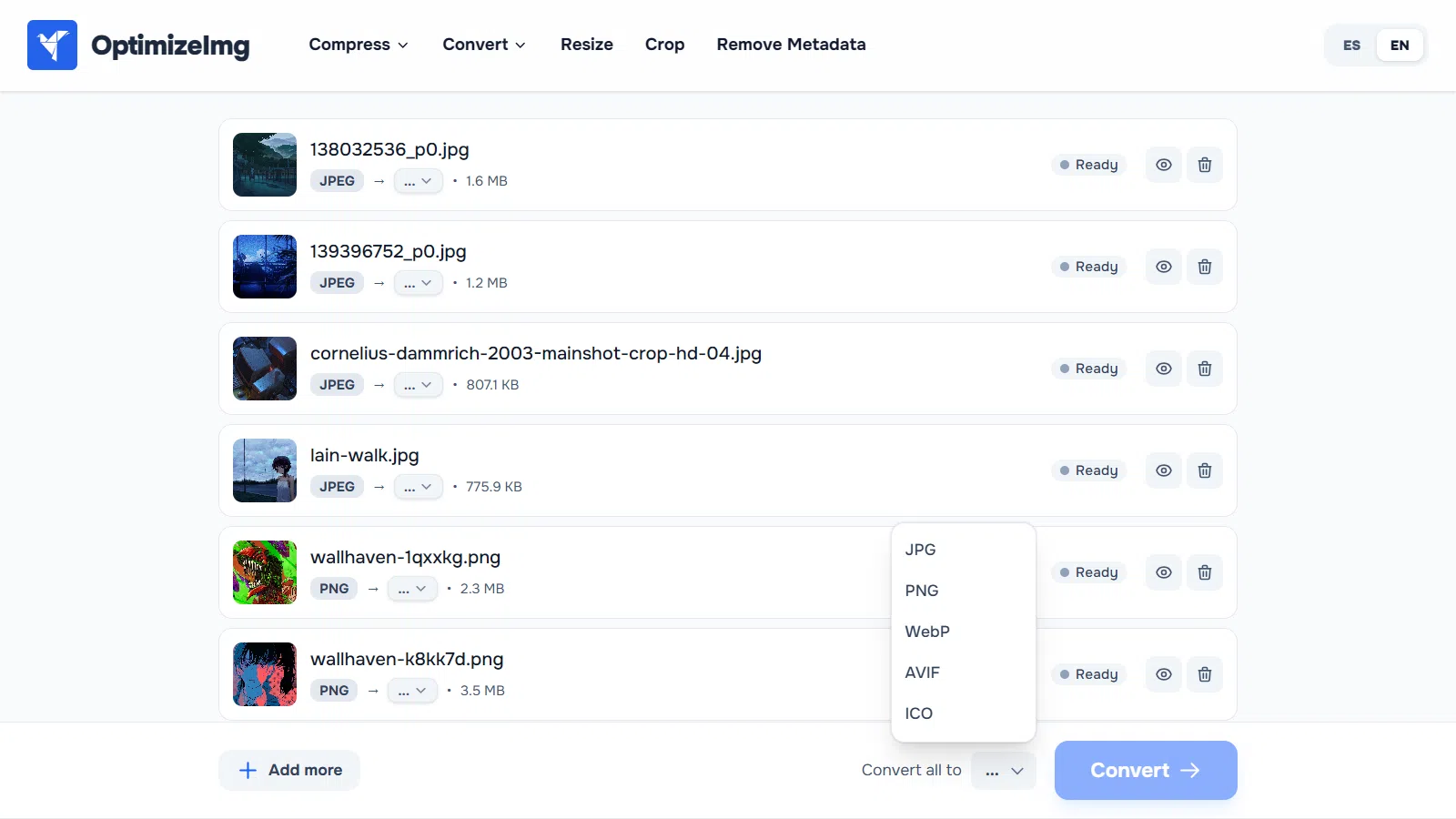Viewport: 1456px width, 819px height.
Task: Click the OptimizeImg logo icon
Action: pyautogui.click(x=52, y=45)
